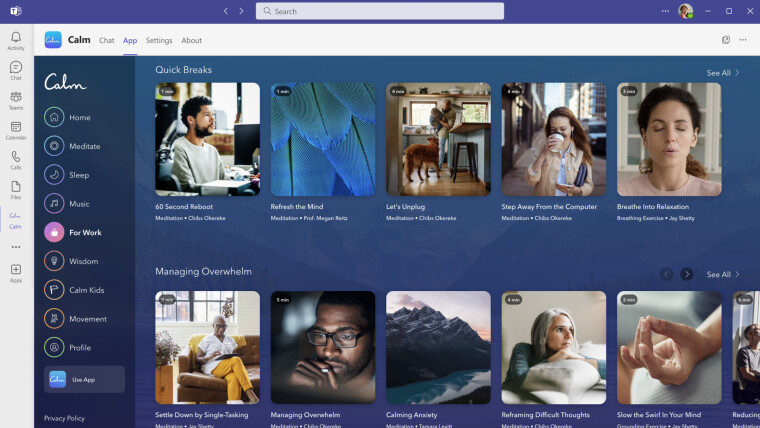This screenshot has width=760, height=428.
Task: Open the Apps plus icon in rail
Action: coord(16,269)
